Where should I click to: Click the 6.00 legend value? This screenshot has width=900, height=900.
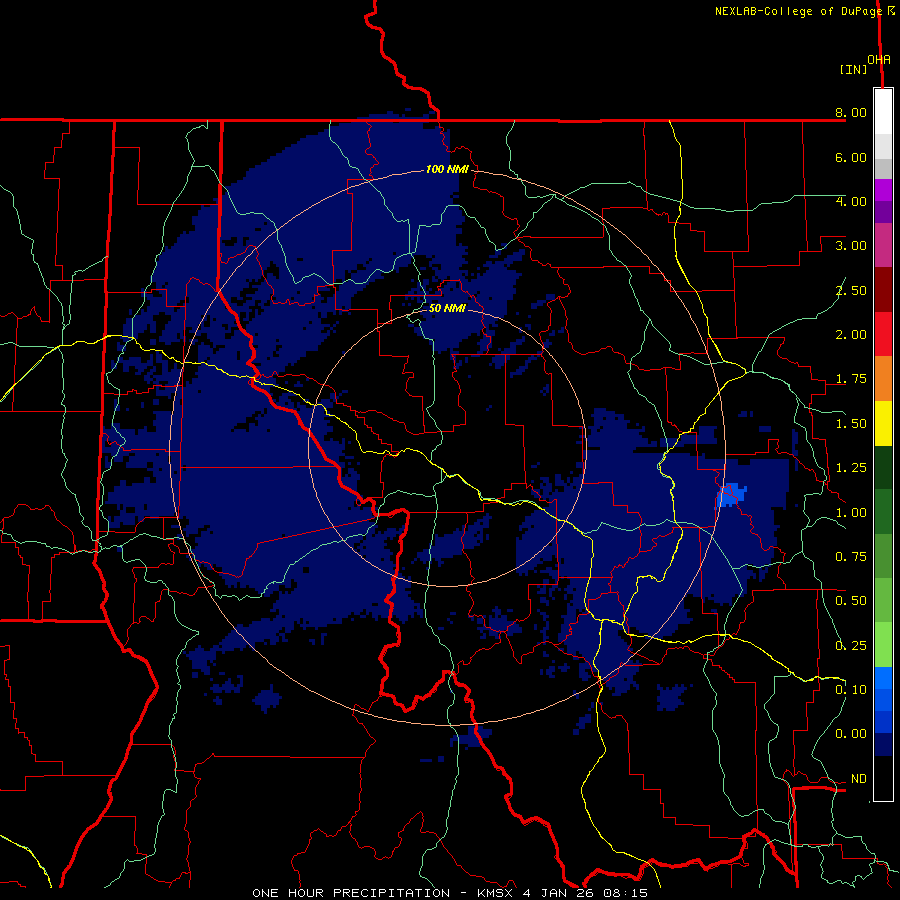pos(851,157)
